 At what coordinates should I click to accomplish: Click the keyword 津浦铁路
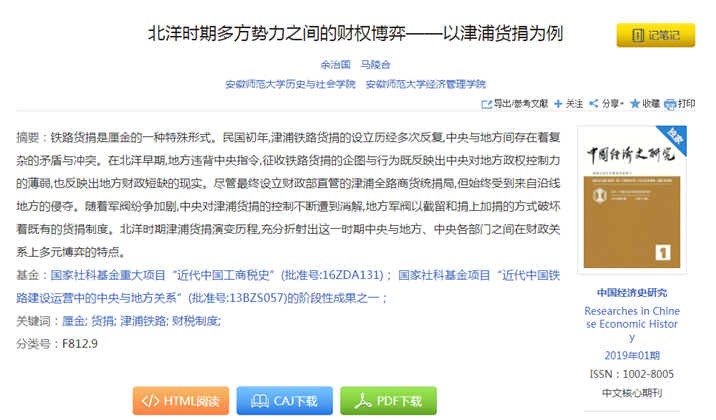click(142, 320)
